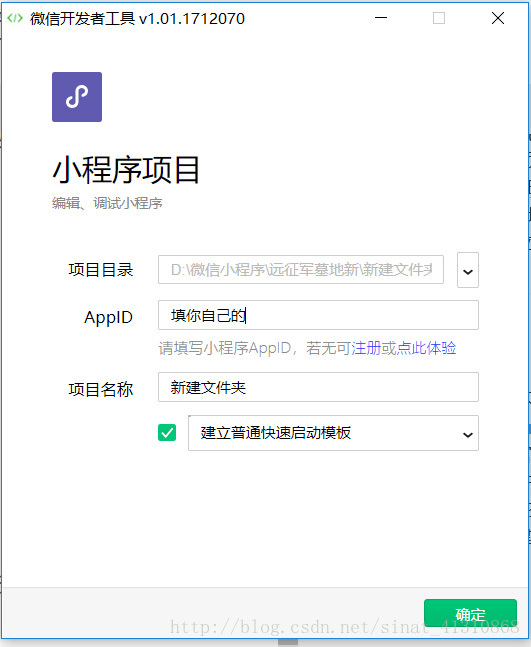Click the purple mini program logo icon

click(77, 97)
